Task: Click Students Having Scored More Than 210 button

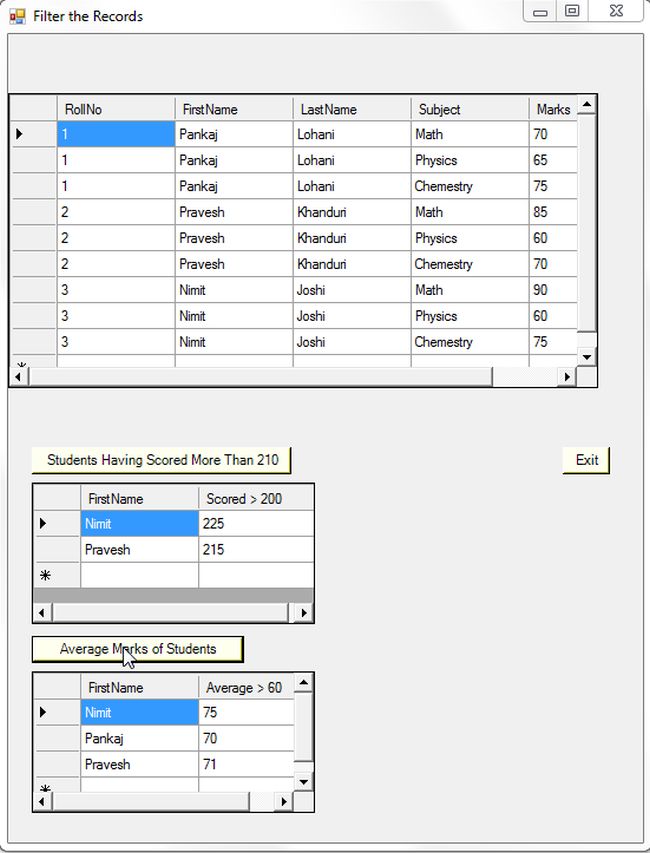Action: pos(161,460)
